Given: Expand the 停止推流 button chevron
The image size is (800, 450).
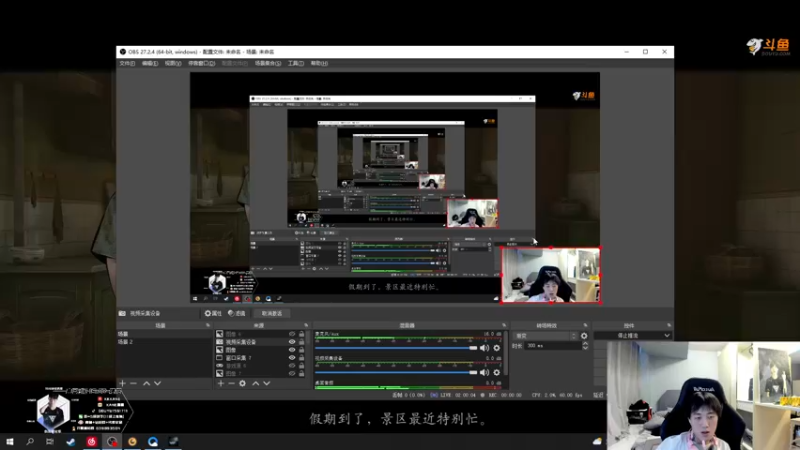Looking at the screenshot, I should (667, 335).
